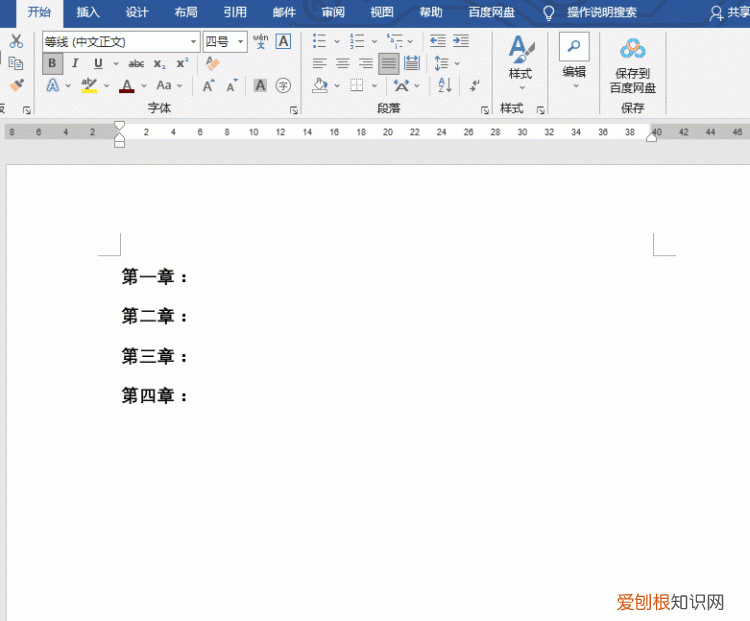This screenshot has width=750, height=621.
Task: Align text right
Action: click(x=365, y=63)
